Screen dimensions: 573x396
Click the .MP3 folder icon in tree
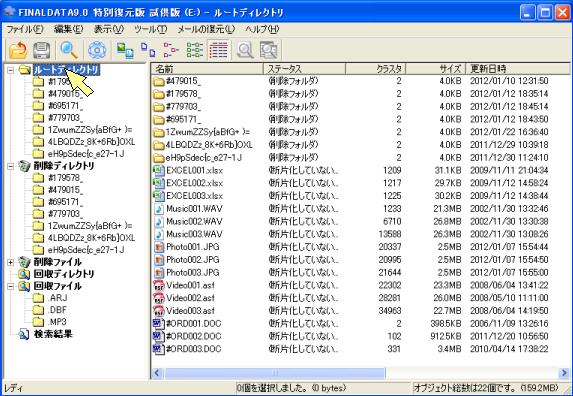tap(38, 322)
